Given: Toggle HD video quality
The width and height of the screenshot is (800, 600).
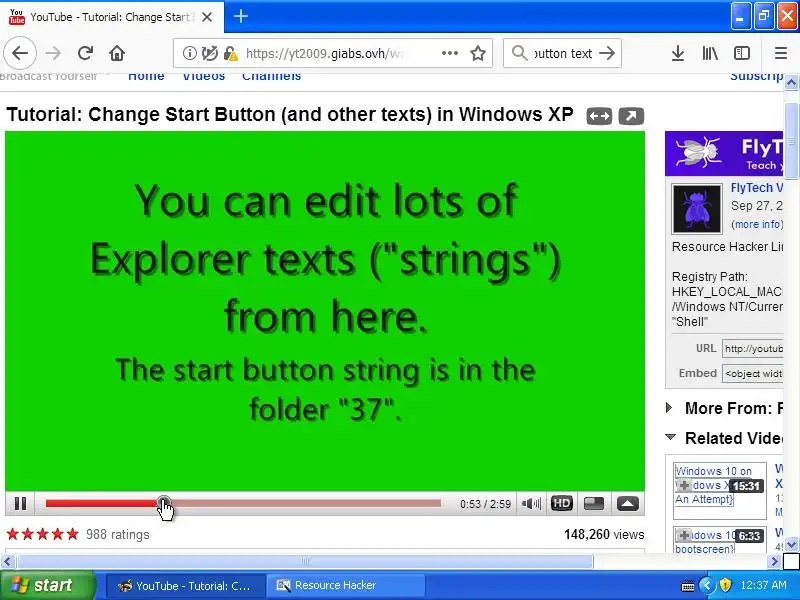Looking at the screenshot, I should click(562, 504).
